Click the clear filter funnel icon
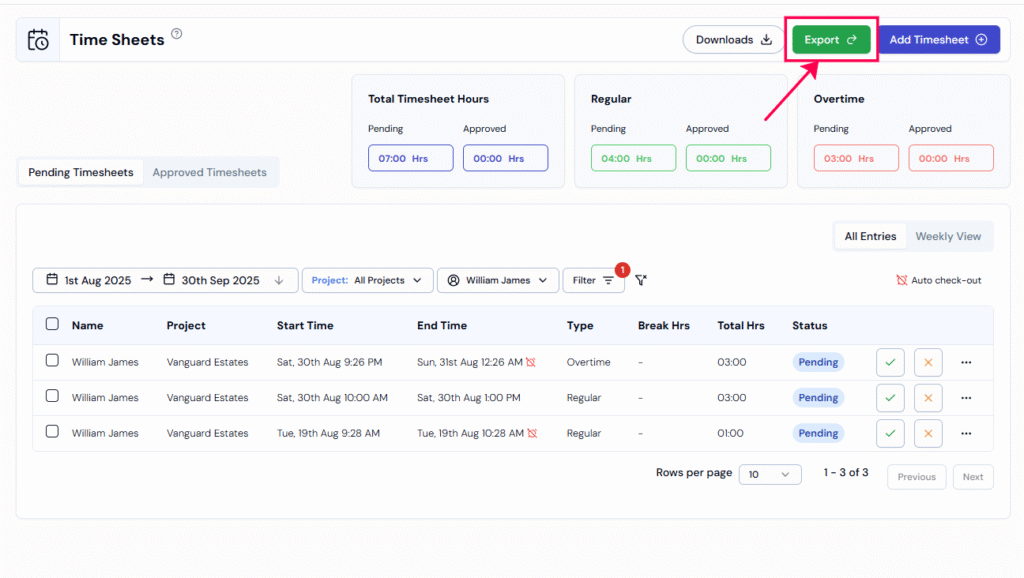1024x578 pixels. click(x=641, y=281)
